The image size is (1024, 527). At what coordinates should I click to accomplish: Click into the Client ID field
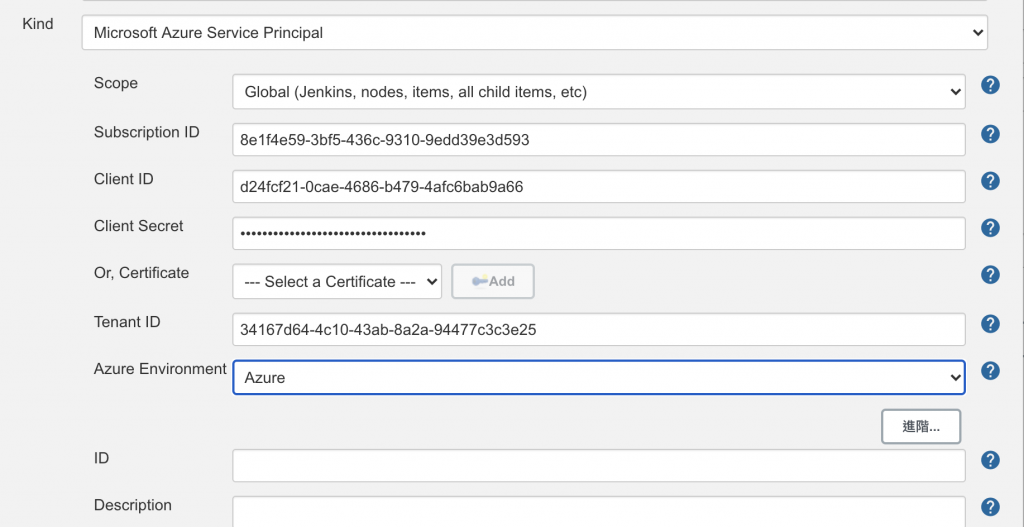(x=598, y=187)
